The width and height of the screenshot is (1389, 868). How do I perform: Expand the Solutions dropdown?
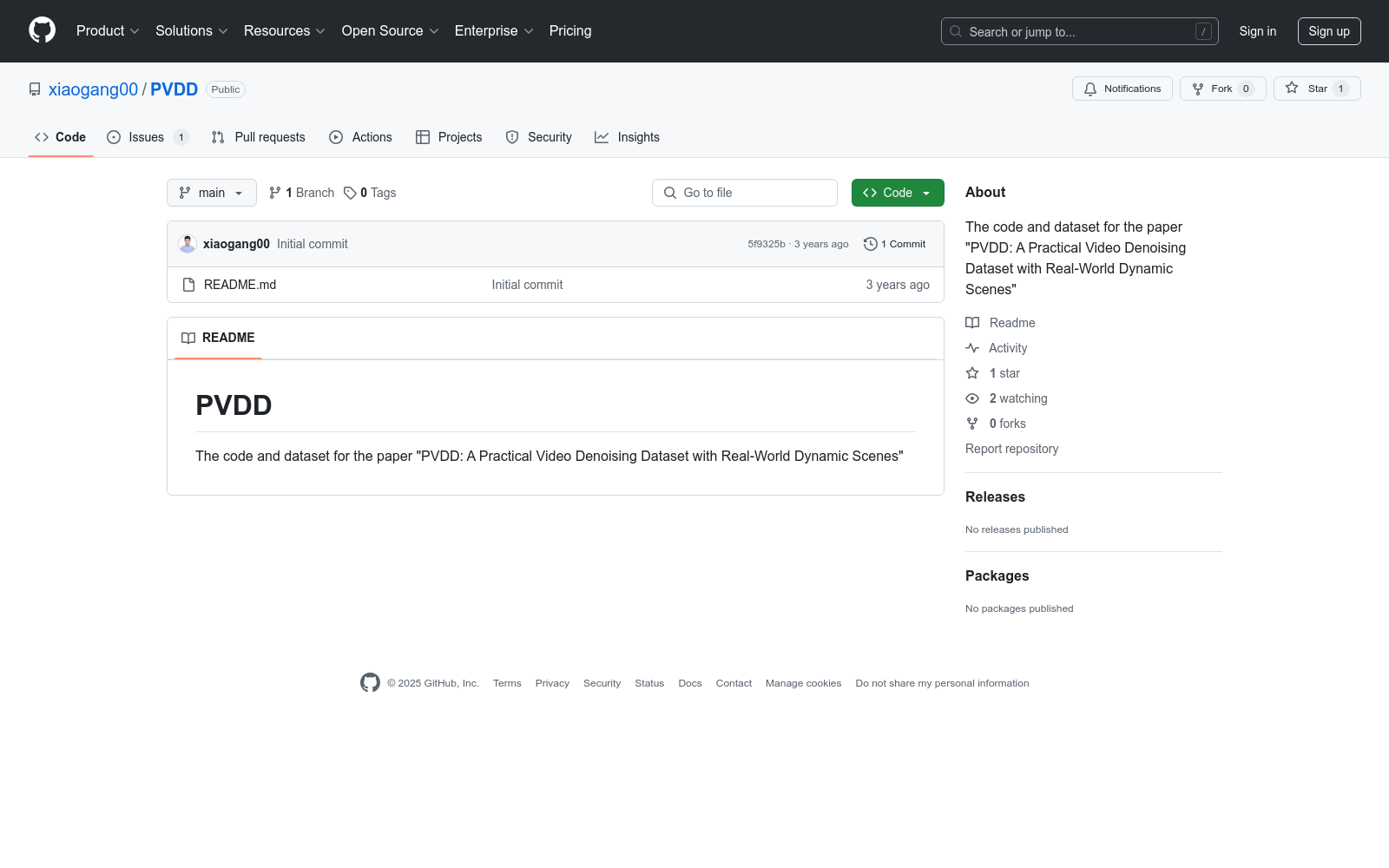coord(192,30)
